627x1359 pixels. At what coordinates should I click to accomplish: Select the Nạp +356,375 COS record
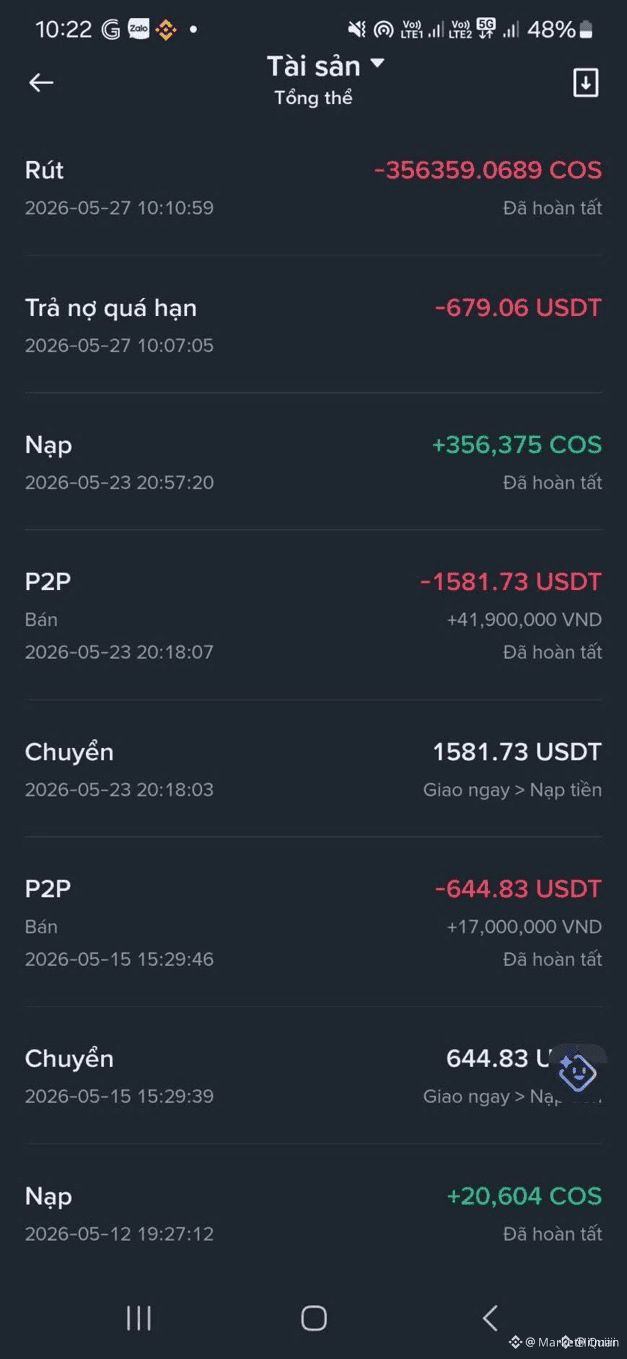point(313,462)
